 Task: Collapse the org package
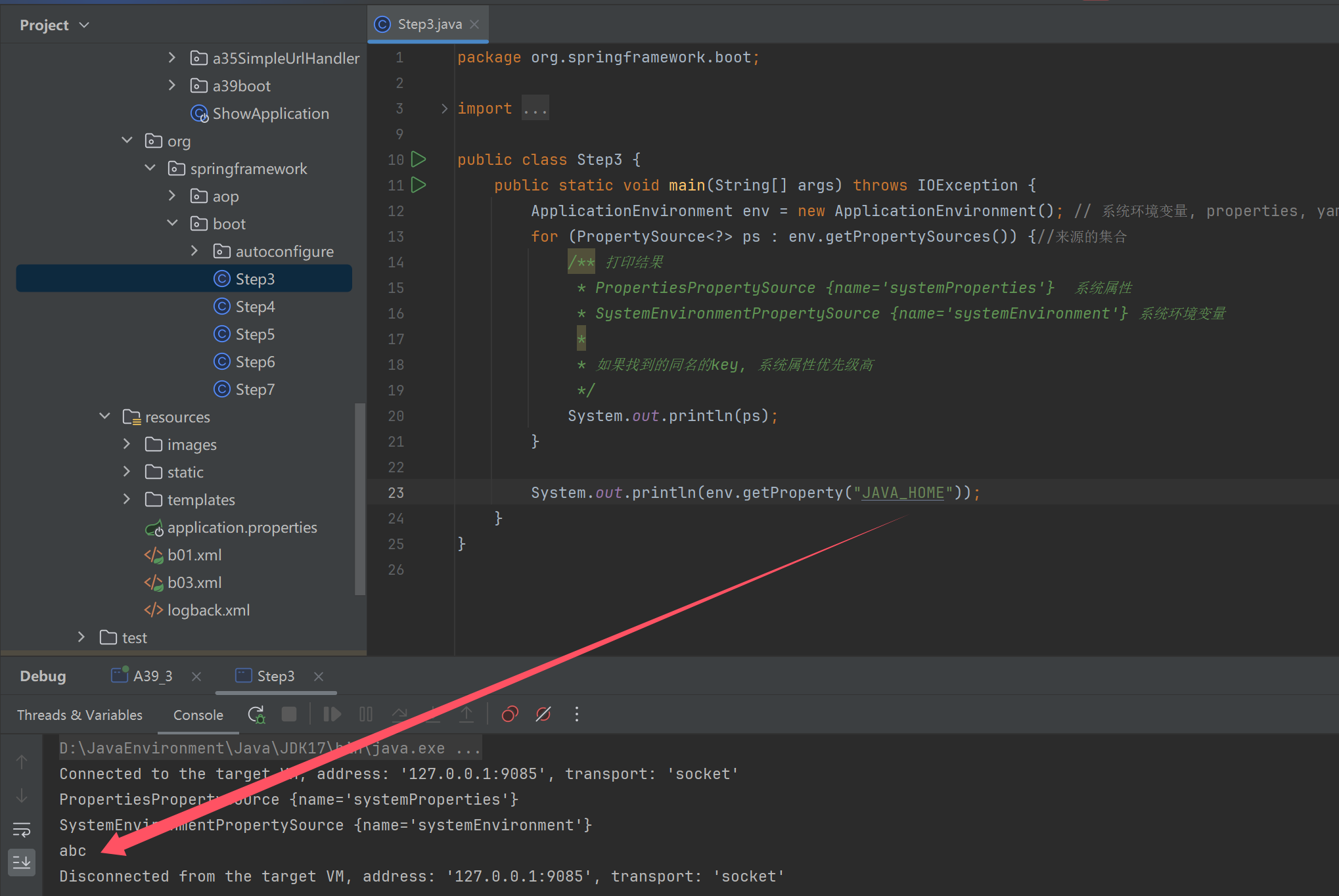[x=127, y=141]
